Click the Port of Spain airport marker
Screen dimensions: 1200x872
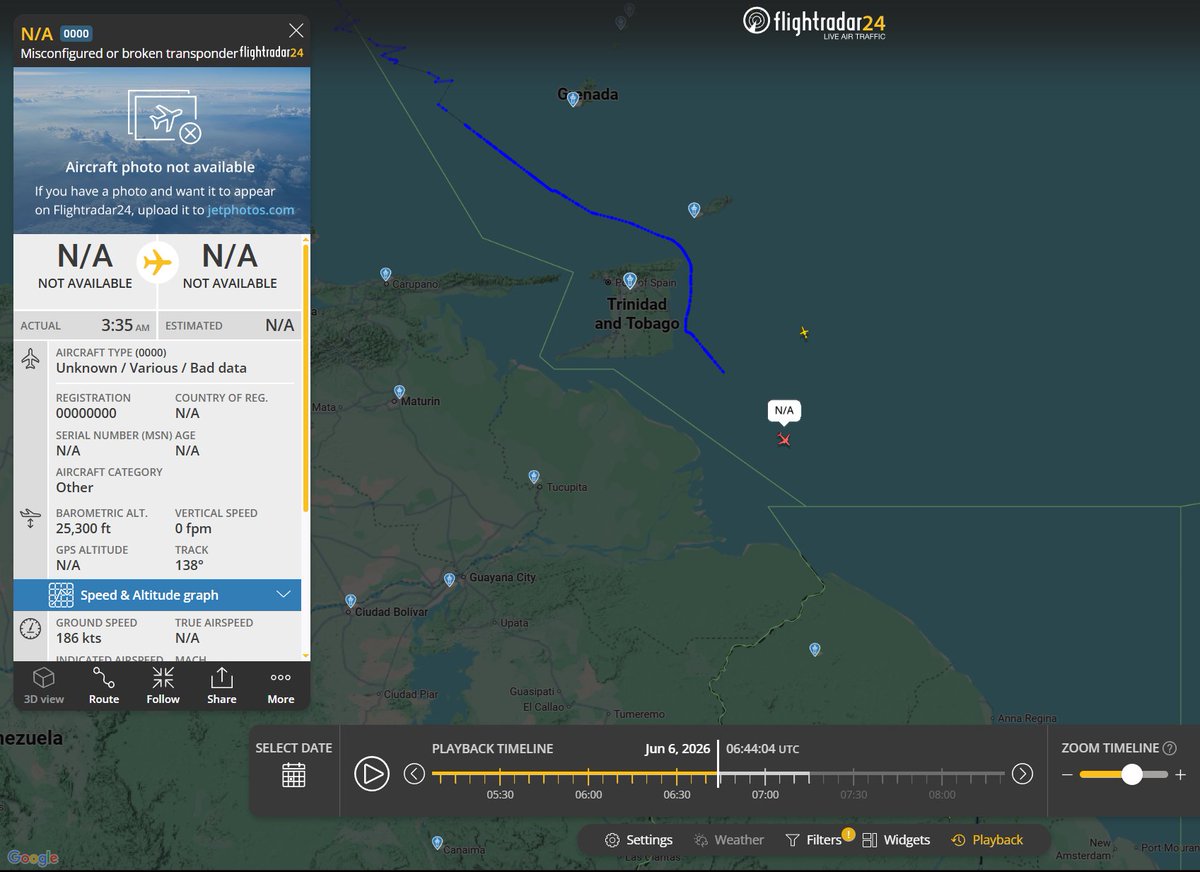629,280
